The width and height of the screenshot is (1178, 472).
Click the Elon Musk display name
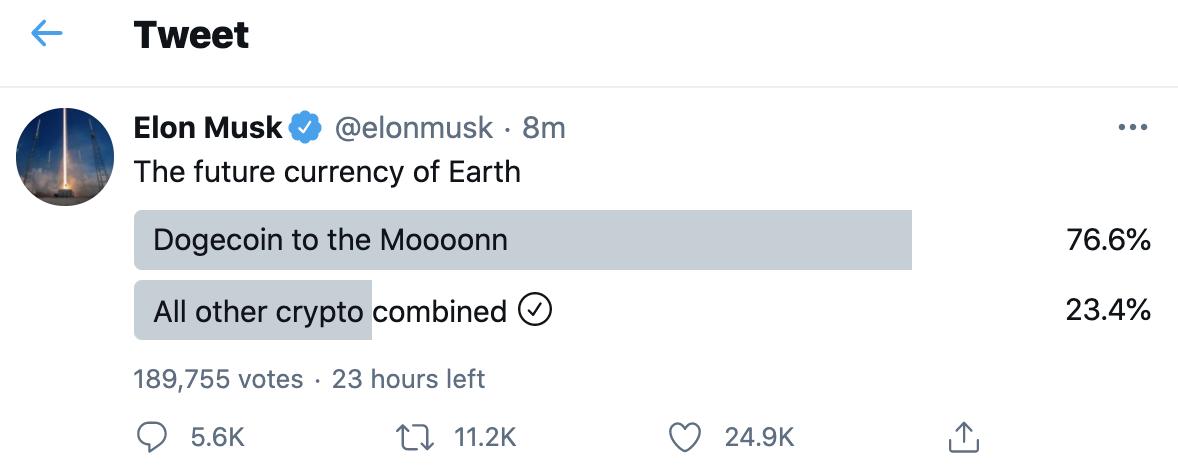(x=208, y=128)
